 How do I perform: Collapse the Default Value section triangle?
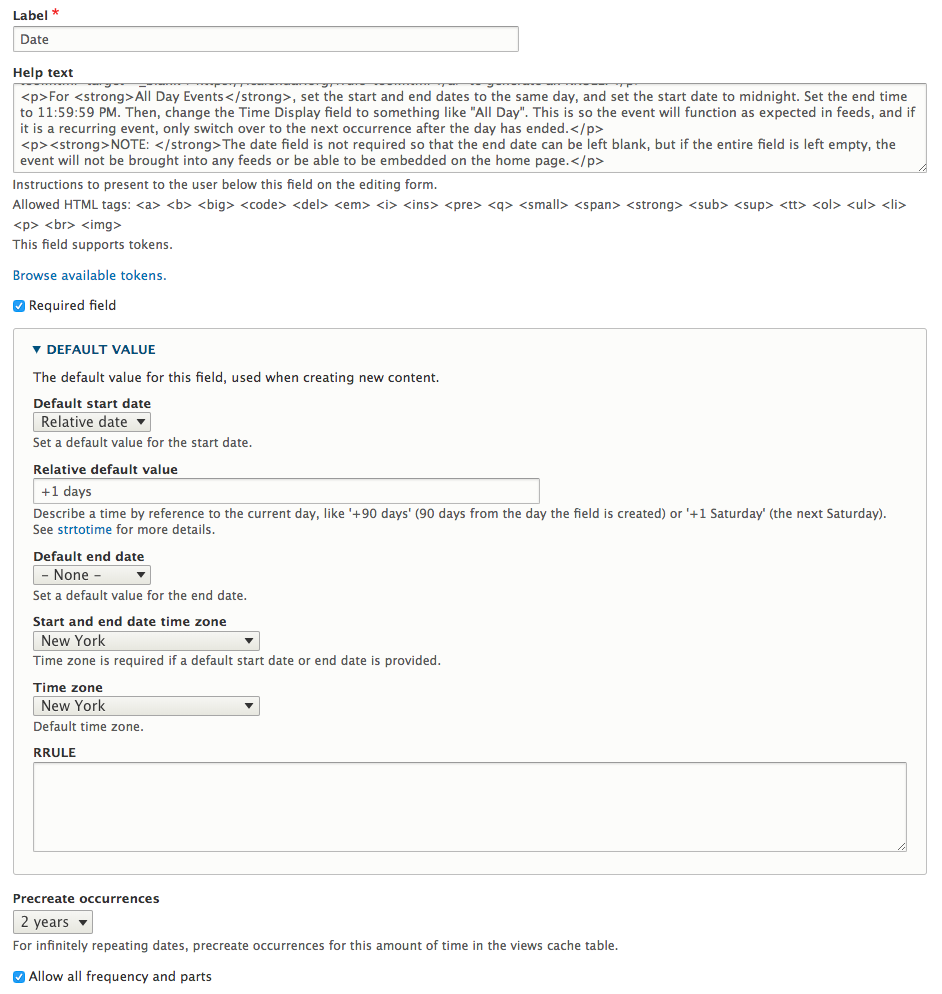click(37, 350)
